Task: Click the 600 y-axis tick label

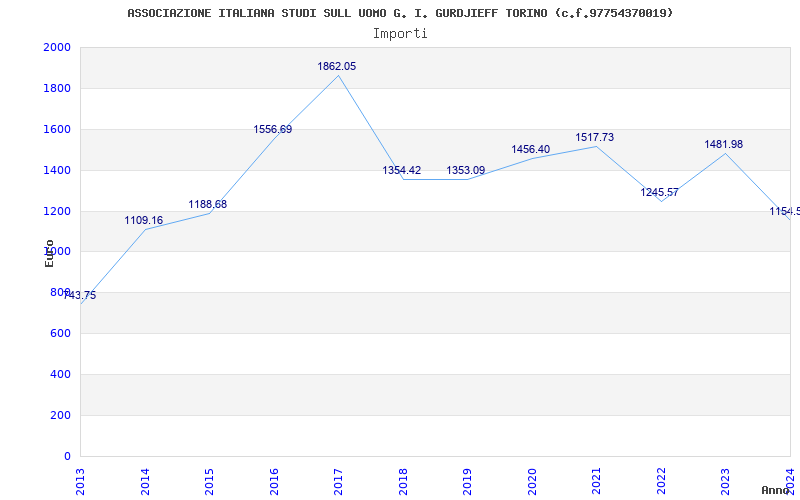Action: coord(60,333)
